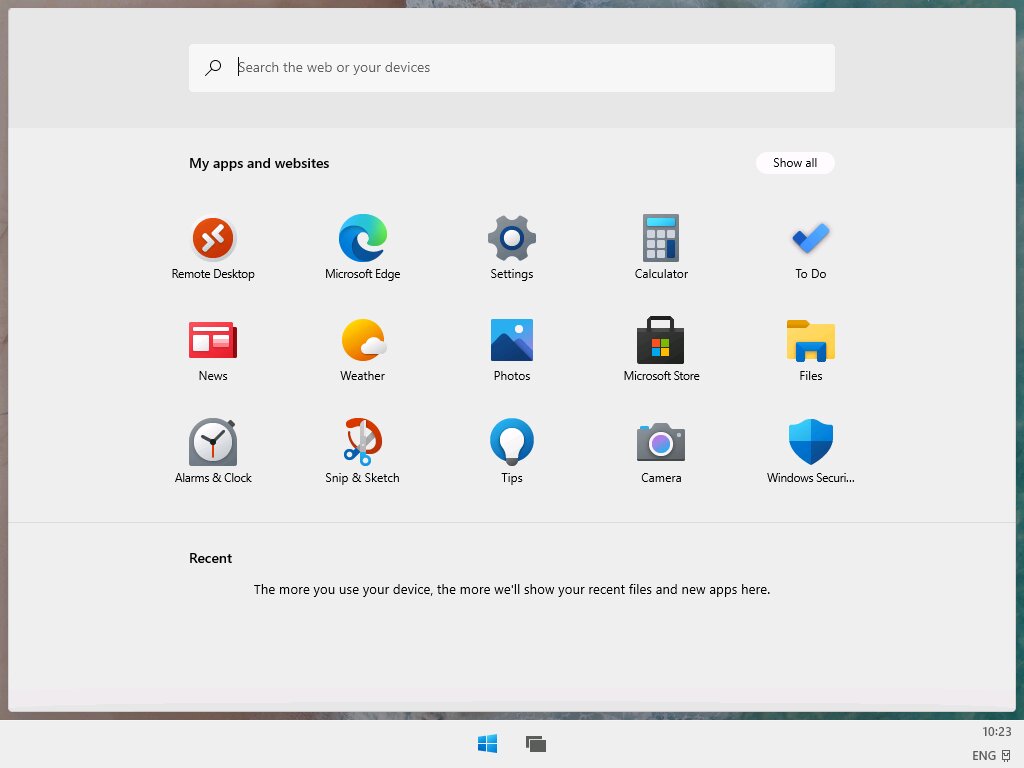Open the Remote Desktop app
This screenshot has width=1024, height=768.
pyautogui.click(x=213, y=248)
